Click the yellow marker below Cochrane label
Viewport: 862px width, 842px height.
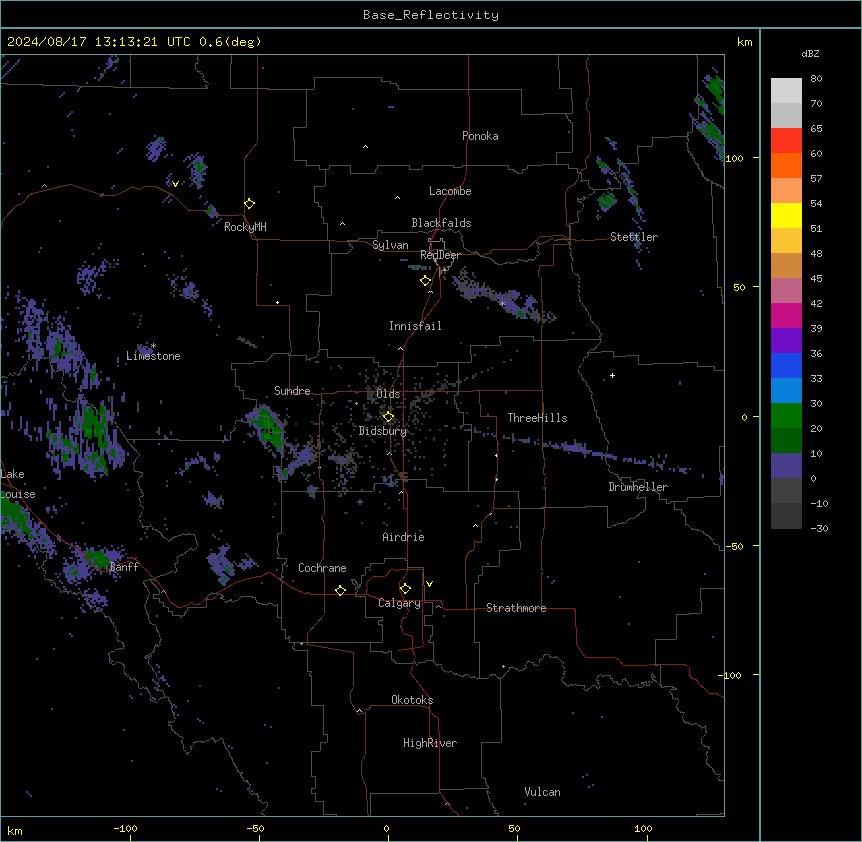click(x=340, y=590)
